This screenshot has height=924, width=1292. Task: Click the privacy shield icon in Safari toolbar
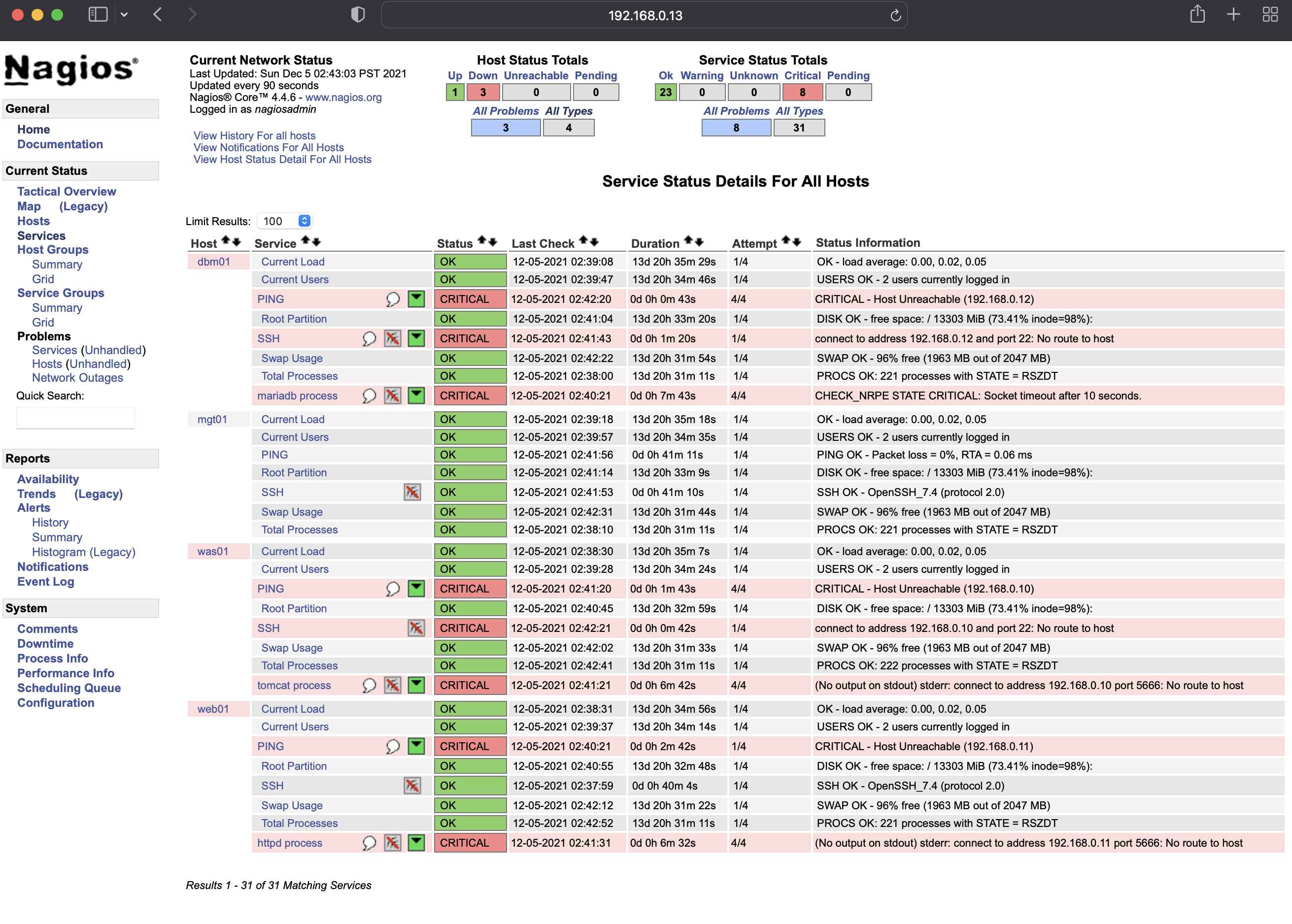pos(358,15)
